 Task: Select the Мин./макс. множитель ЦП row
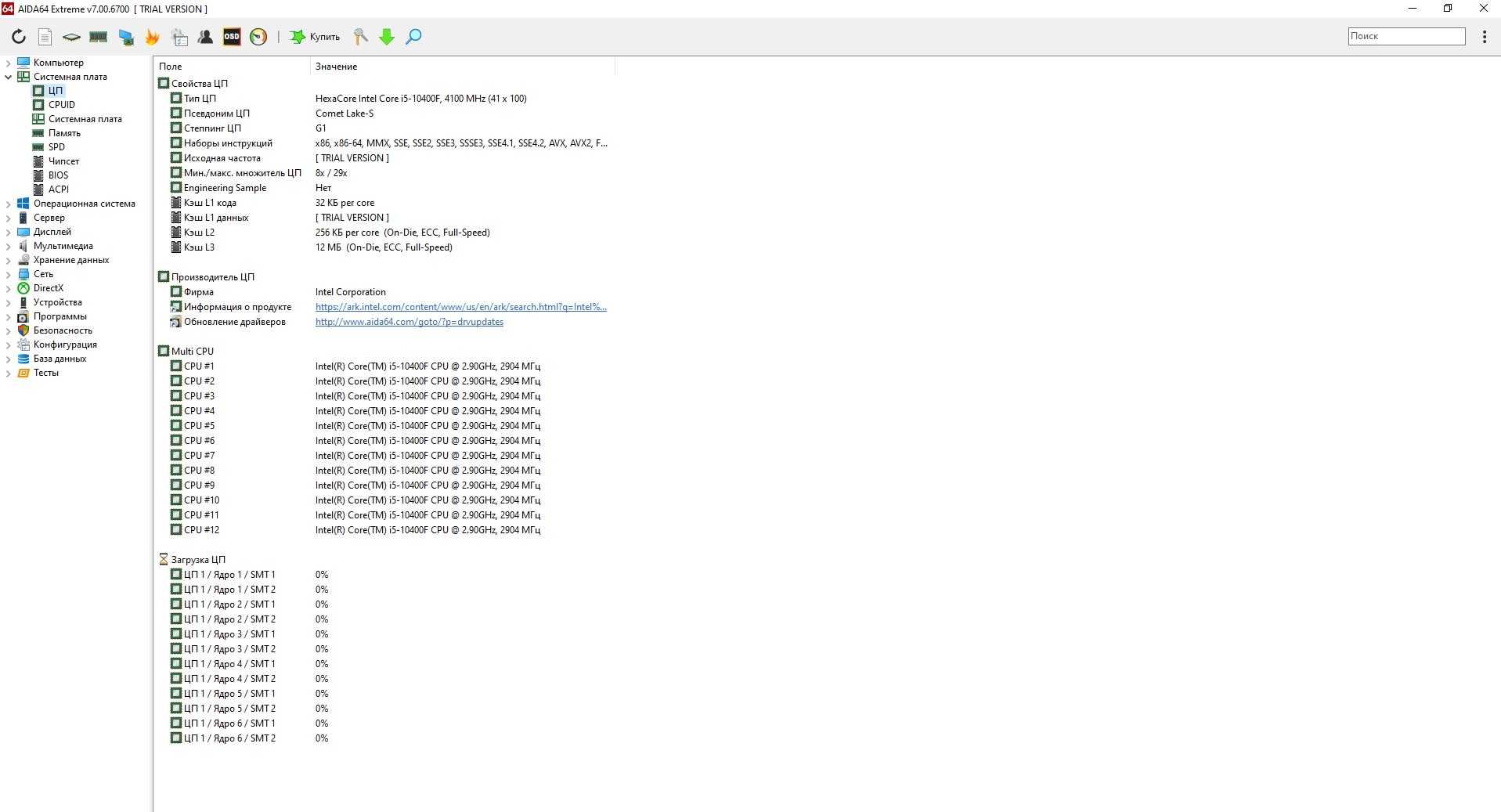tap(384, 173)
